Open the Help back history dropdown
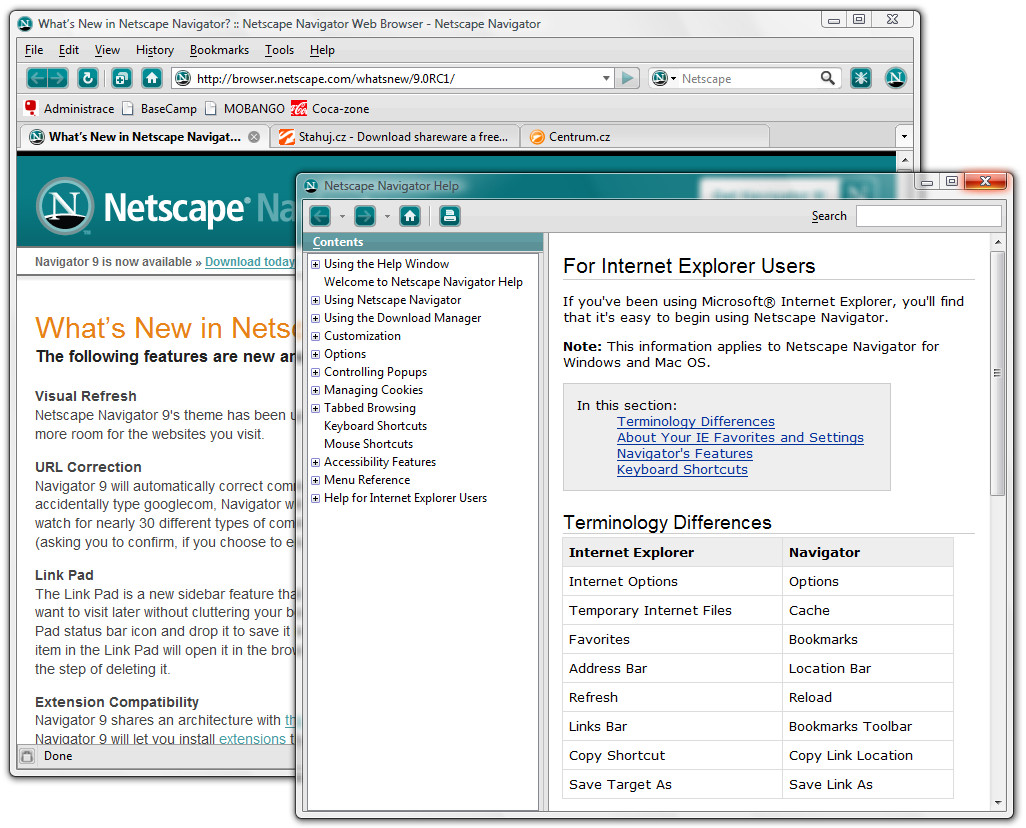This screenshot has width=1026, height=828. (x=342, y=216)
